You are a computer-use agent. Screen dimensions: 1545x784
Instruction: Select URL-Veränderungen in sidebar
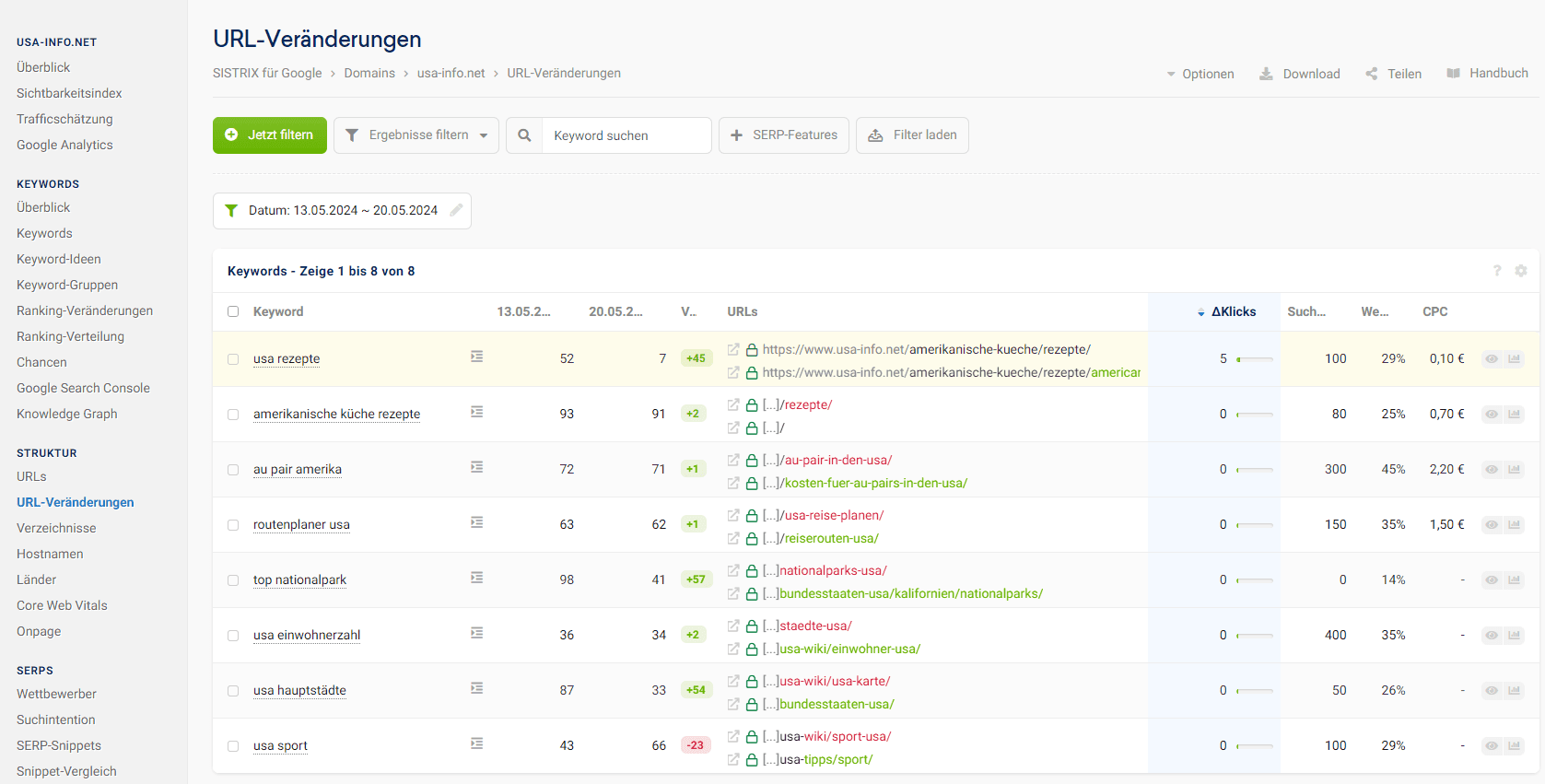(x=76, y=502)
